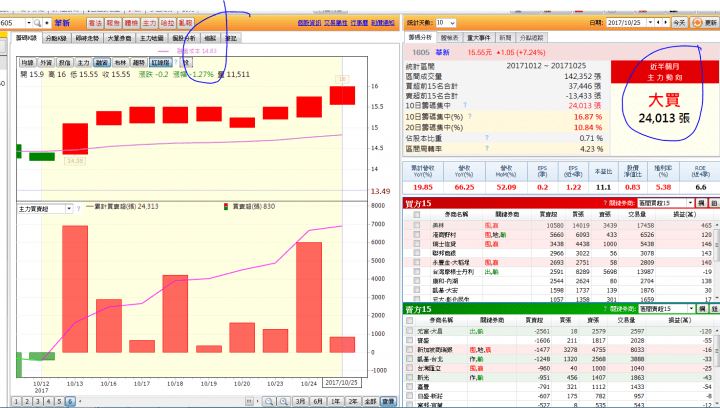The width and height of the screenshot is (720, 408).
Task: Click help icon beside 10日籌碼集中(%)
Action: pos(469,117)
